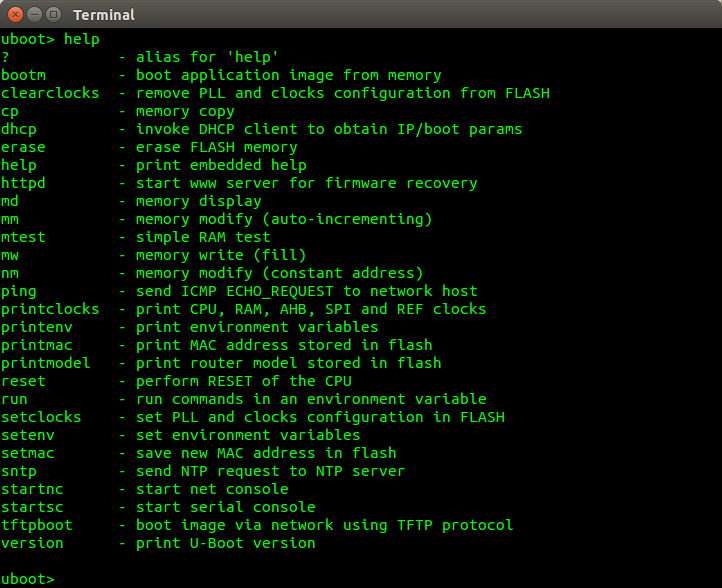Click the 'printenv' command name
The image size is (722, 588).
pos(37,327)
